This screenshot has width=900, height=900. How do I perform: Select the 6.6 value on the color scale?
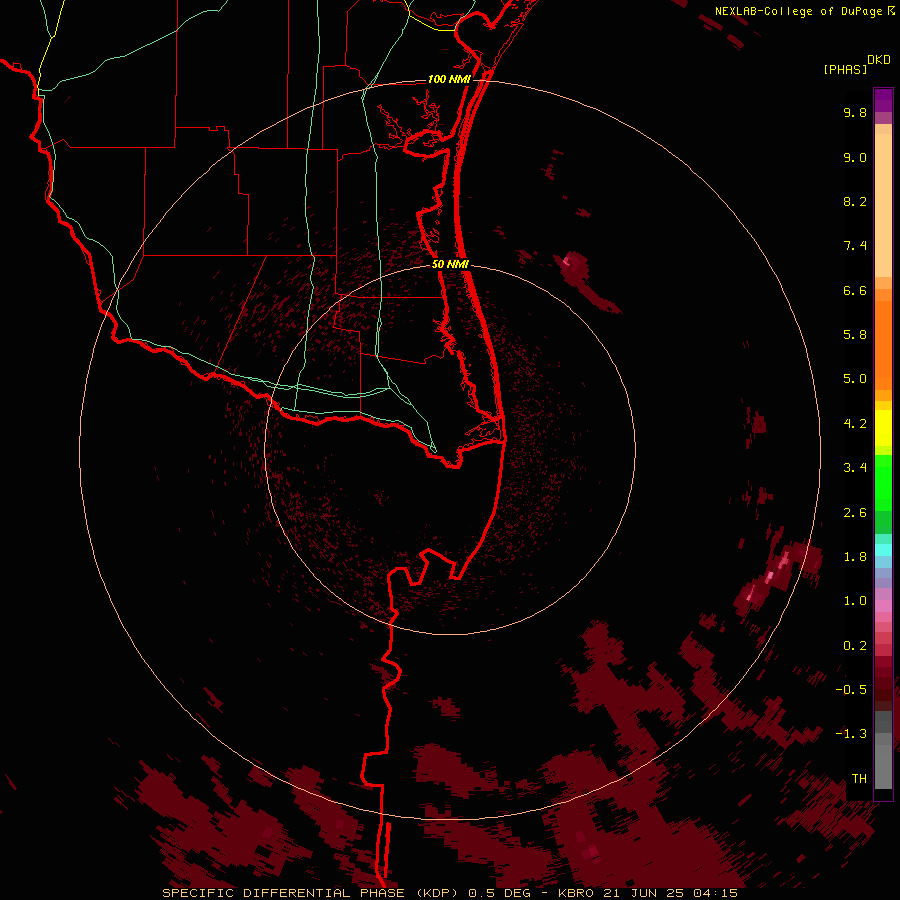click(855, 290)
